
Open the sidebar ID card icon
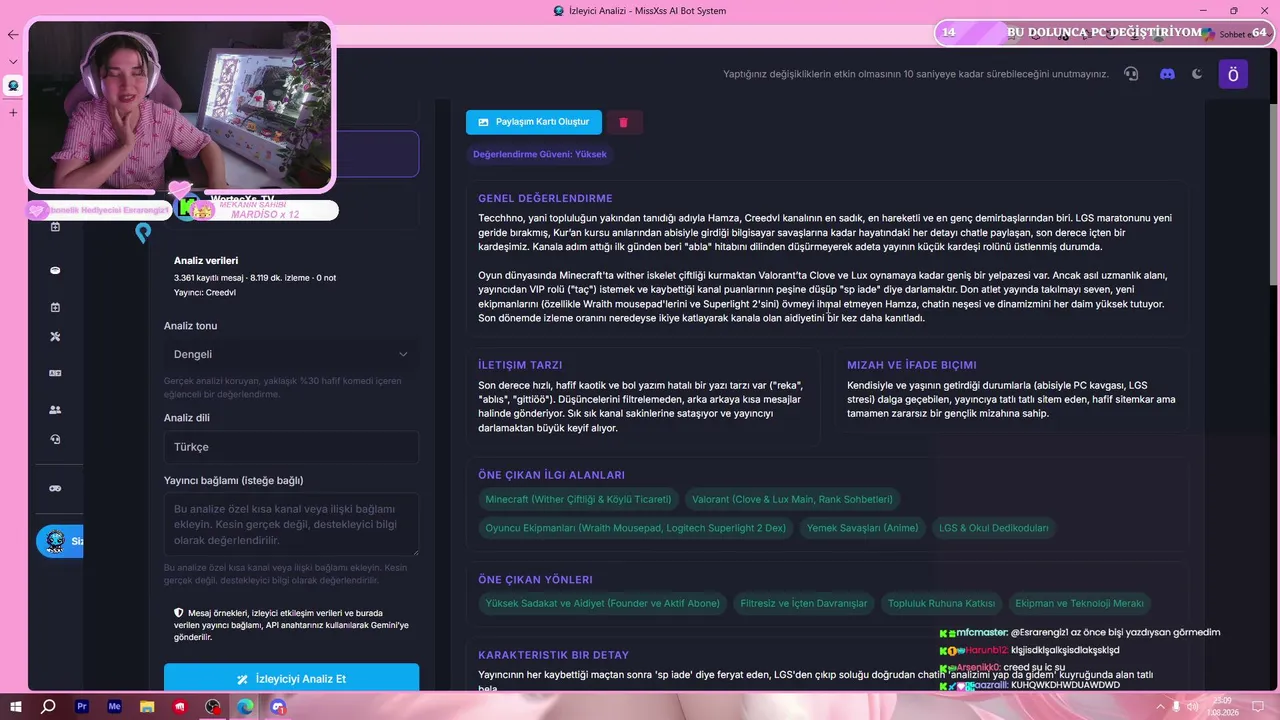(x=55, y=373)
